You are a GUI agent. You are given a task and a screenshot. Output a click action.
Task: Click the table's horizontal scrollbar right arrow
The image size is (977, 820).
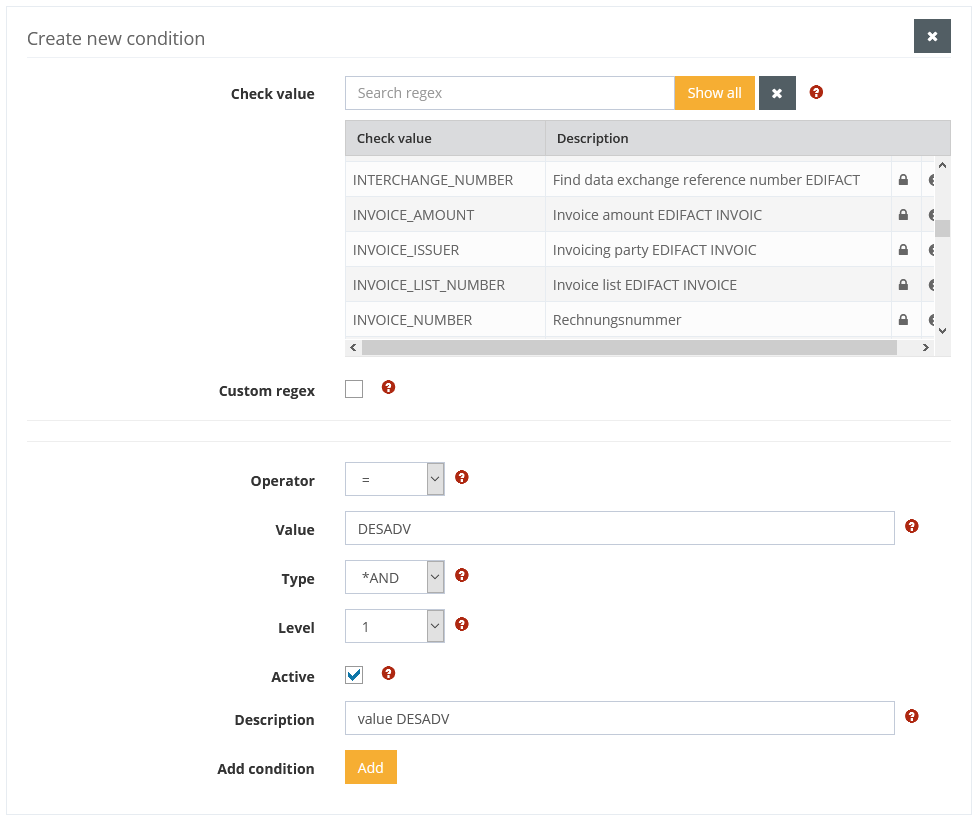[x=926, y=348]
